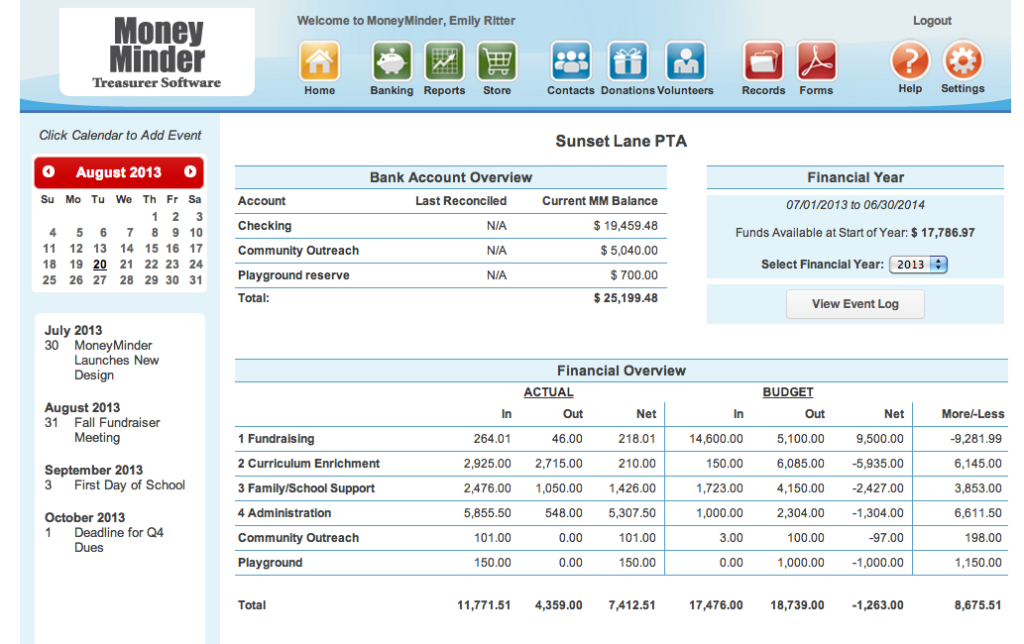Open the 1 Fundraising category
Image resolution: width=1024 pixels, height=644 pixels.
click(x=276, y=439)
